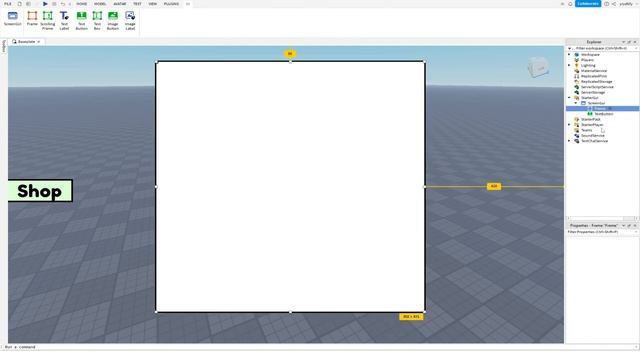The width and height of the screenshot is (640, 360).
Task: Switch to the HOME ribbon tab
Action: [82, 4]
